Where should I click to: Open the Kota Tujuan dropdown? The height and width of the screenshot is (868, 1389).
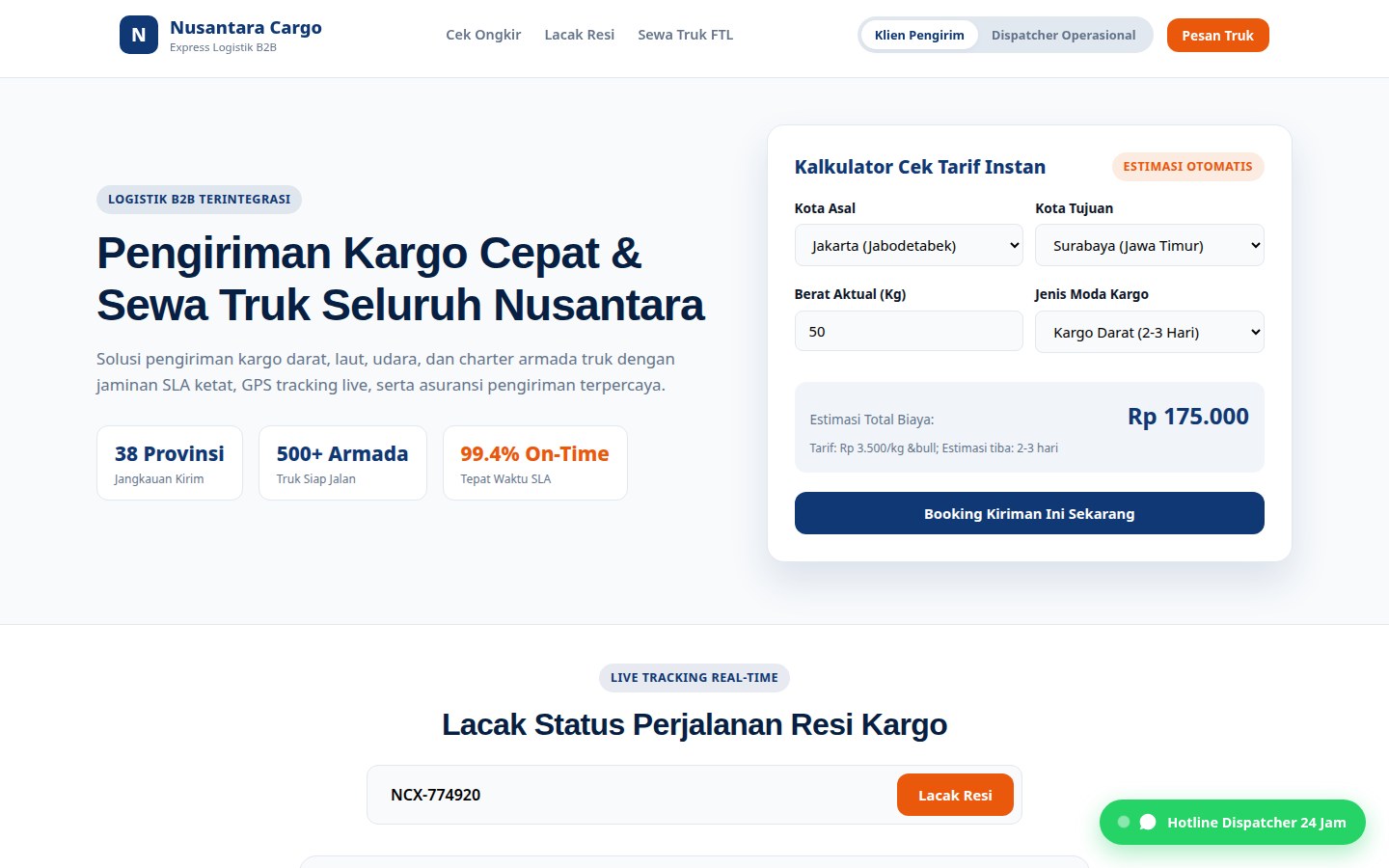click(1149, 245)
